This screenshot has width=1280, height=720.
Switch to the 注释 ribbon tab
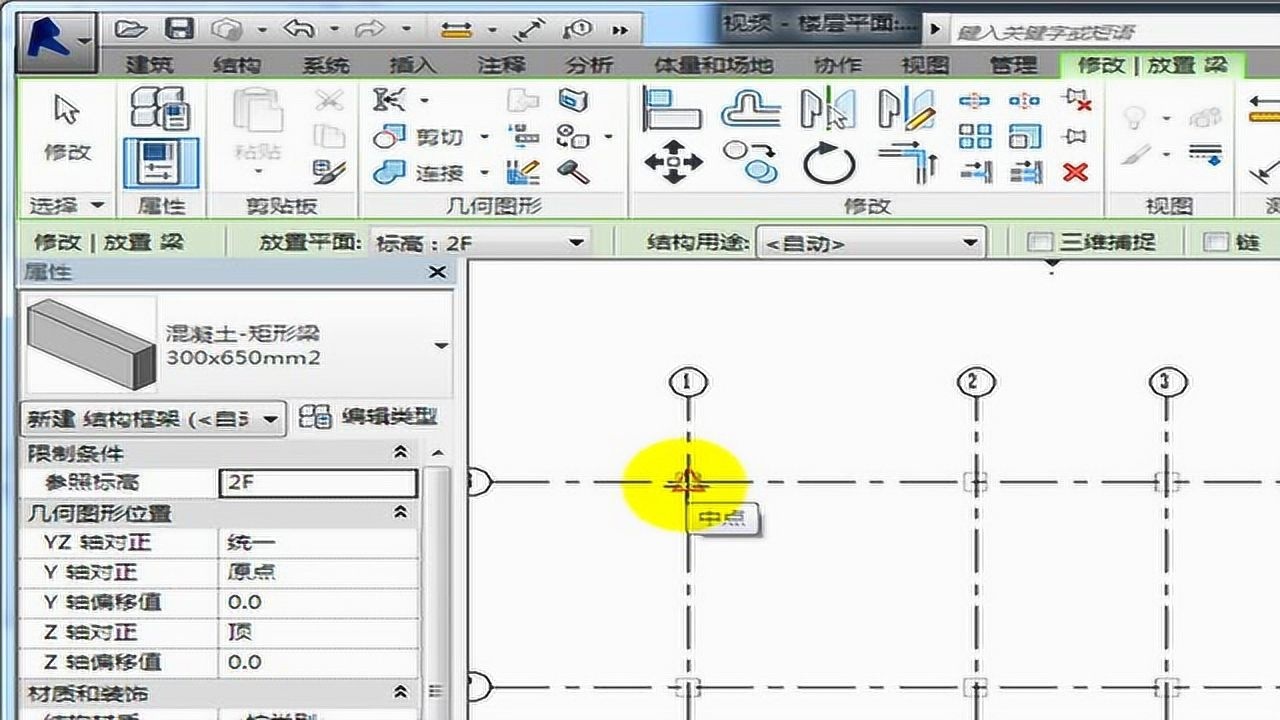tap(500, 64)
